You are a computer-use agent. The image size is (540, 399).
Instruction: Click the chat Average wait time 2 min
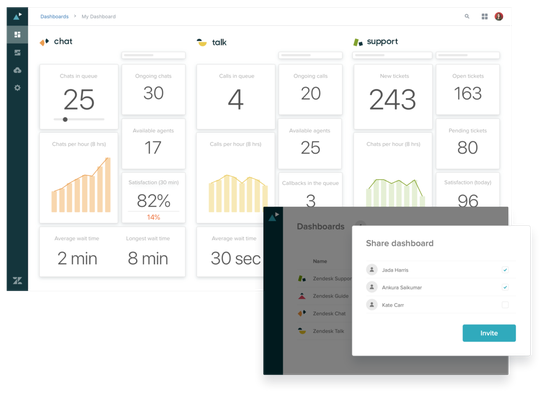point(77,258)
